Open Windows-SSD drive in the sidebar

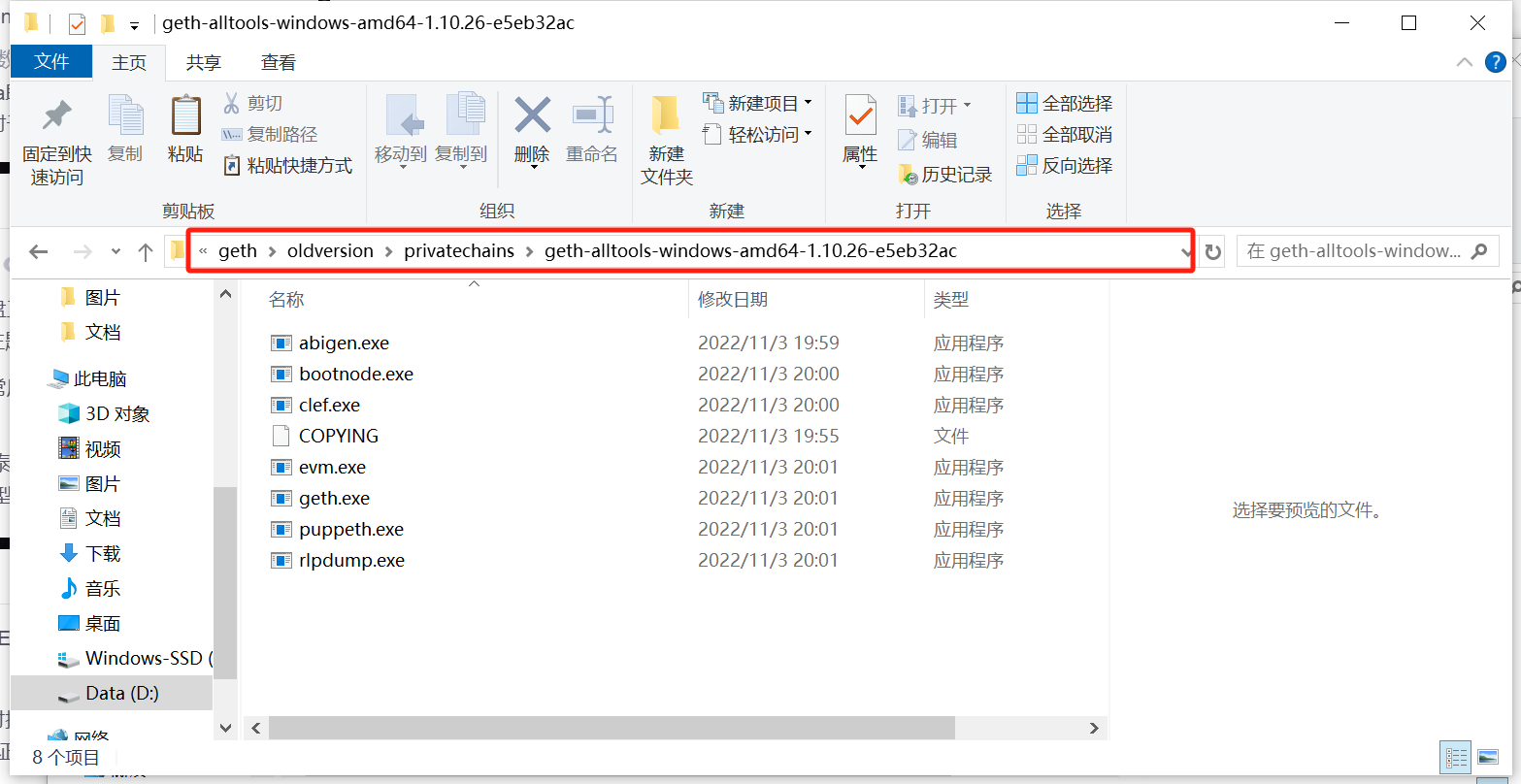coord(134,658)
